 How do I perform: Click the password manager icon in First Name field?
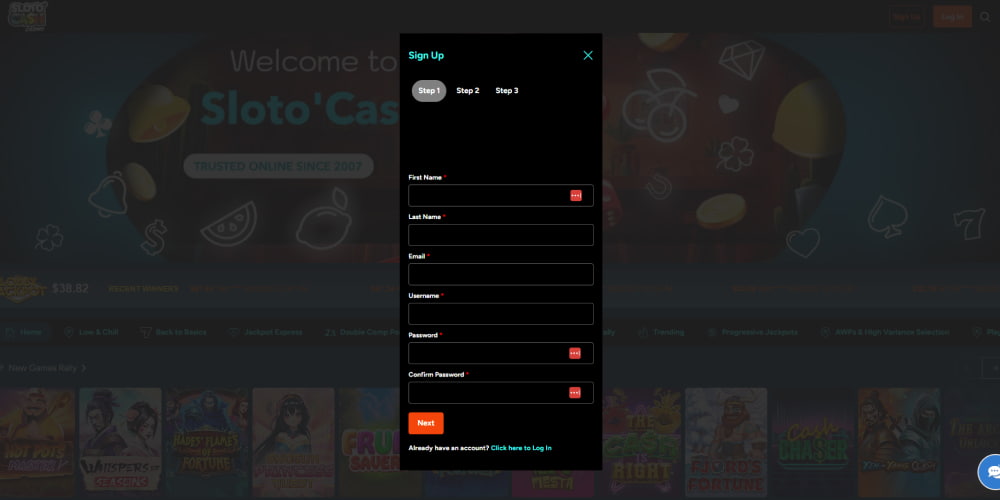[x=576, y=196]
